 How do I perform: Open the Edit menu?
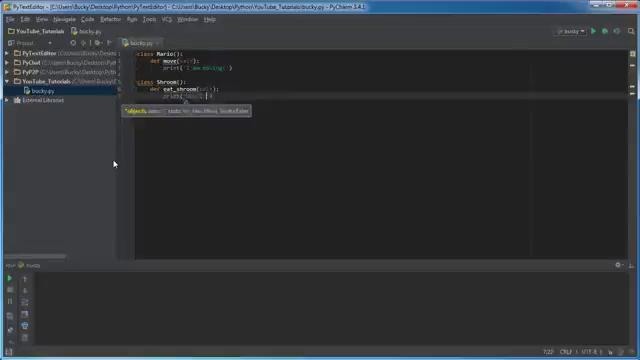pyautogui.click(x=25, y=19)
